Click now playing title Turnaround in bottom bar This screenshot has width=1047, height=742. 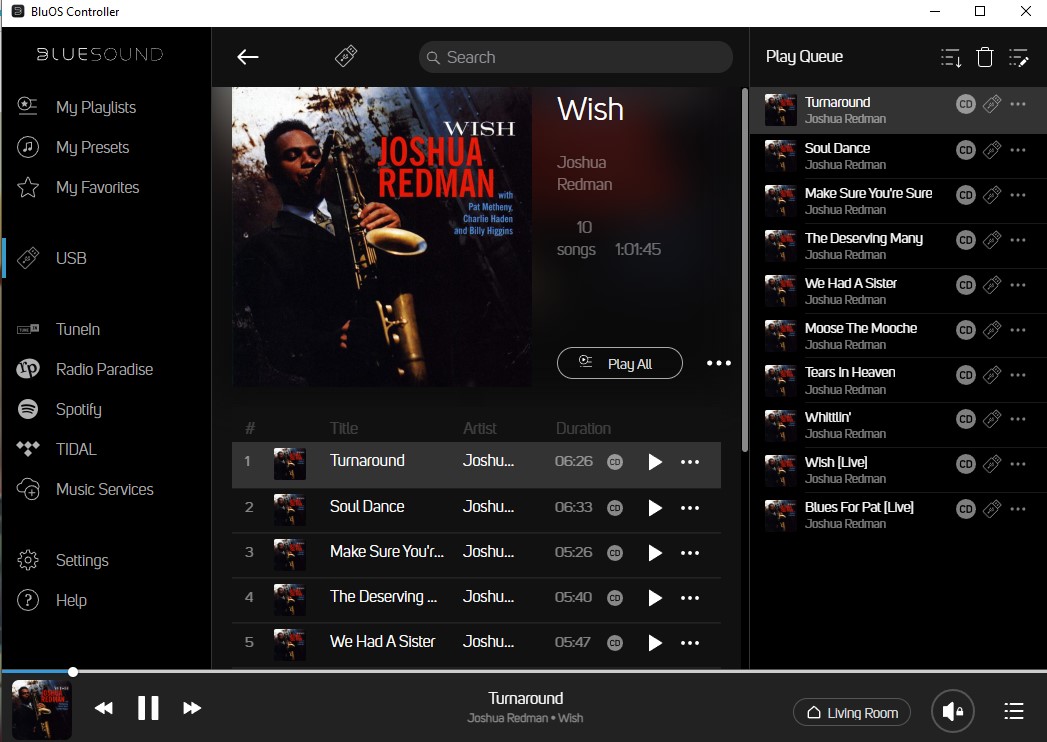point(526,699)
